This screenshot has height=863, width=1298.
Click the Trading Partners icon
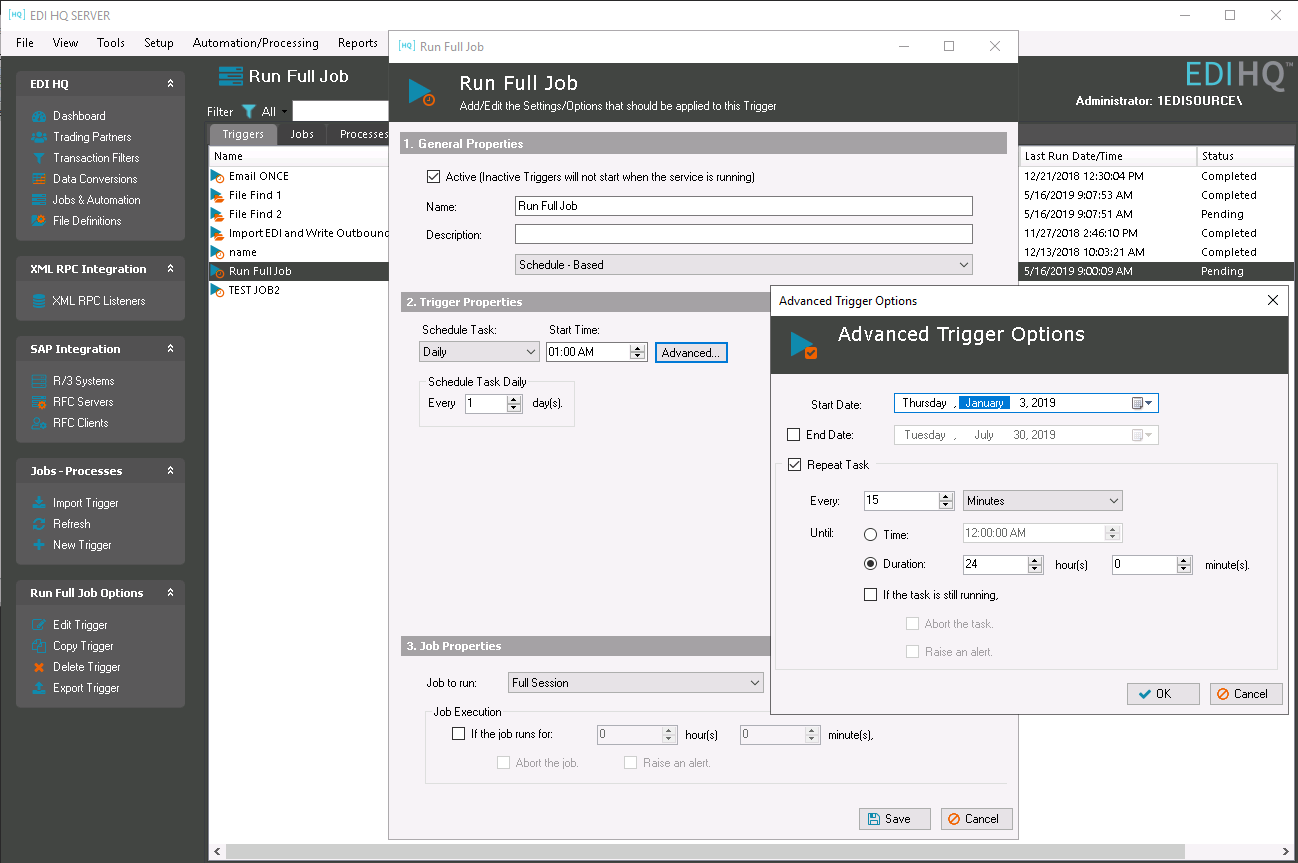39,137
